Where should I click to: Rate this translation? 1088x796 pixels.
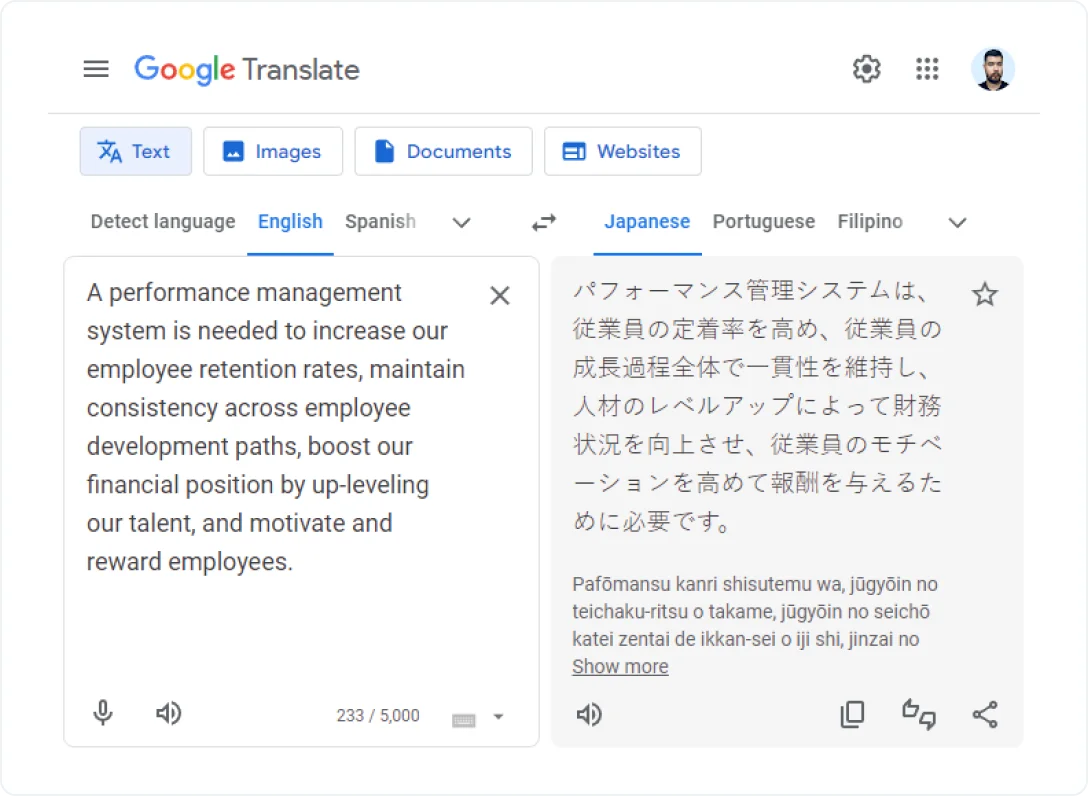click(x=919, y=714)
